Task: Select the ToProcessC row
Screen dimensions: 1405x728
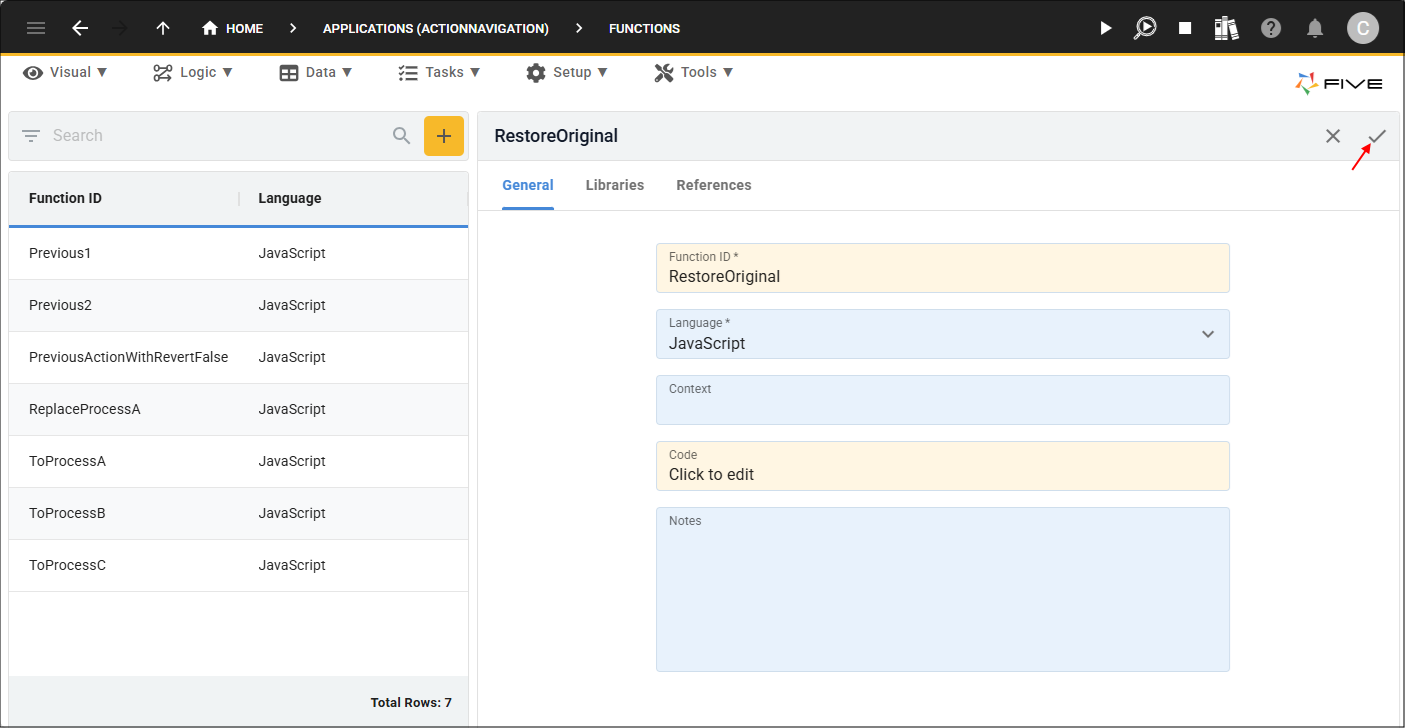Action: tap(238, 566)
